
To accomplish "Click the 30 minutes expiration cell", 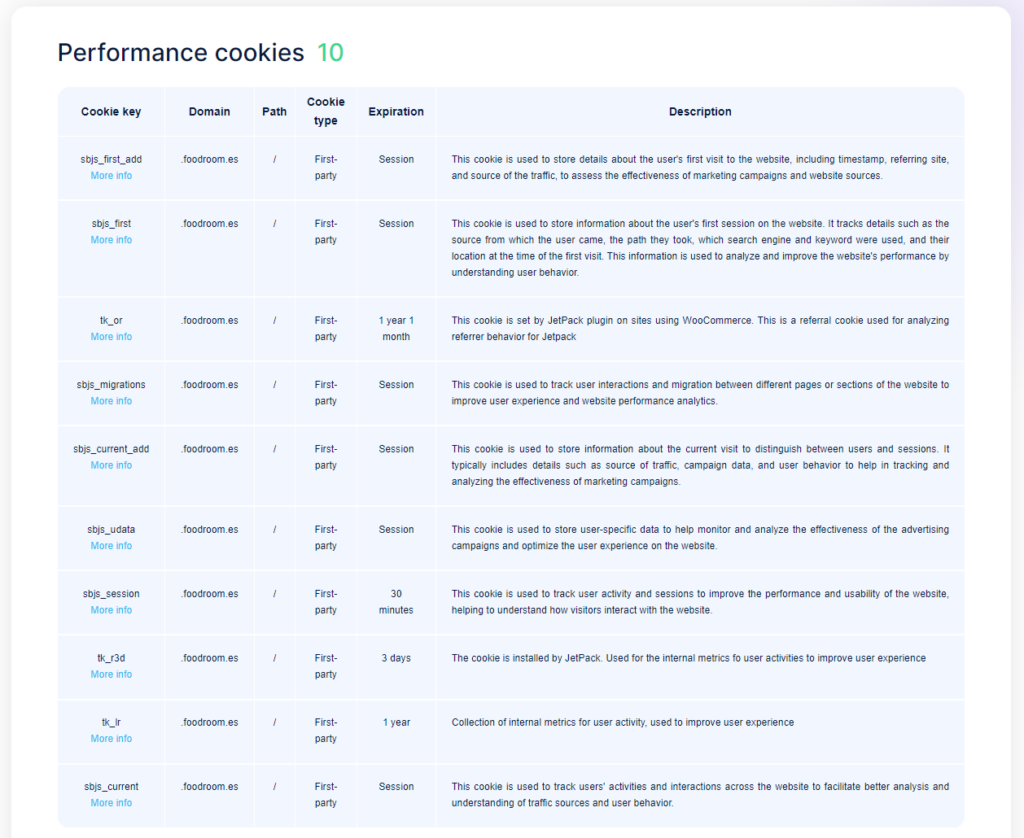I will coord(396,602).
